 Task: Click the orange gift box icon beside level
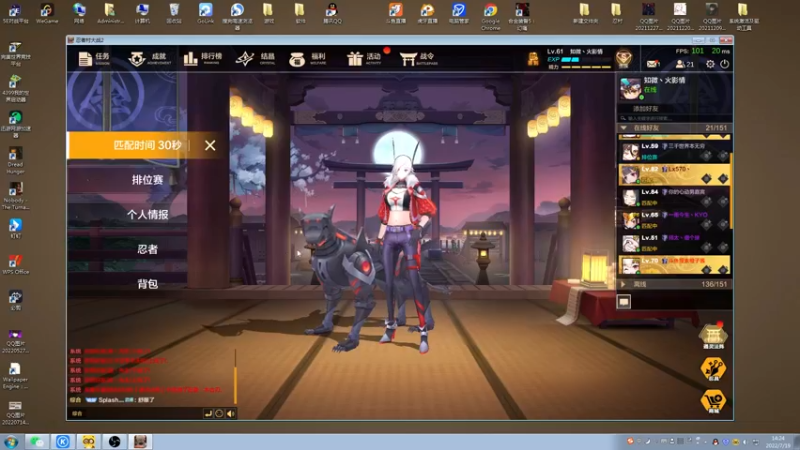click(x=533, y=59)
